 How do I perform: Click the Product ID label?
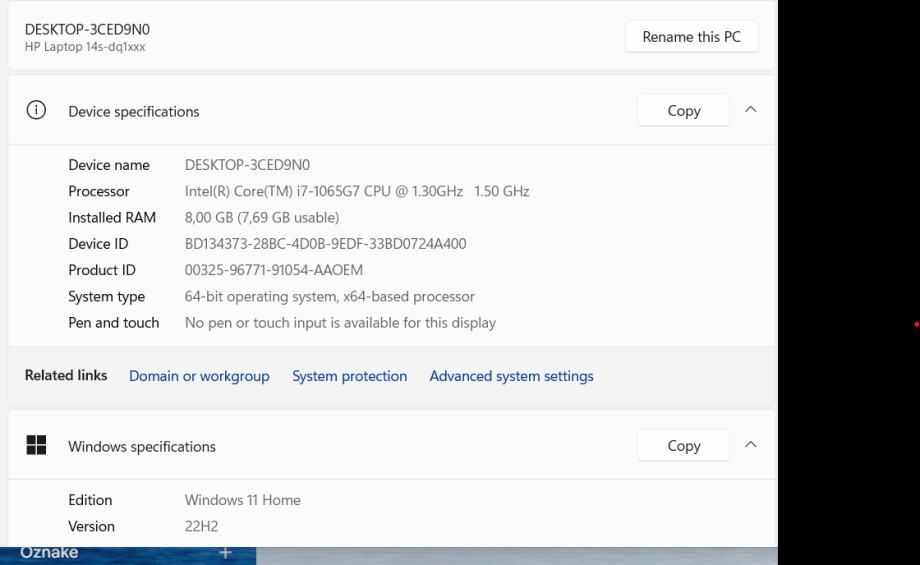click(x=102, y=270)
